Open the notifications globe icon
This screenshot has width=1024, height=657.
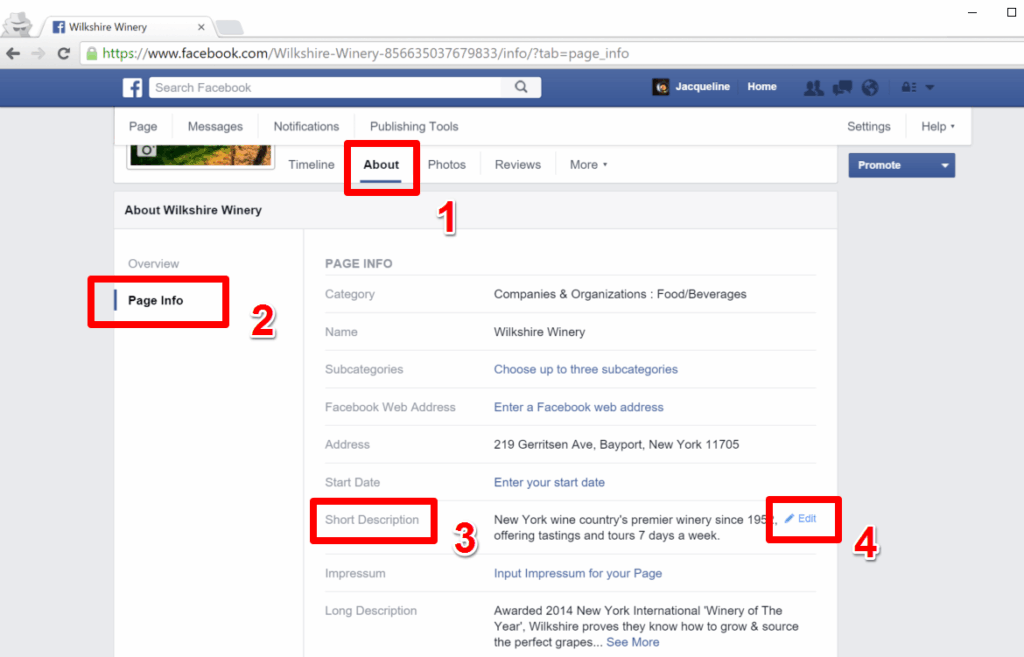[870, 88]
